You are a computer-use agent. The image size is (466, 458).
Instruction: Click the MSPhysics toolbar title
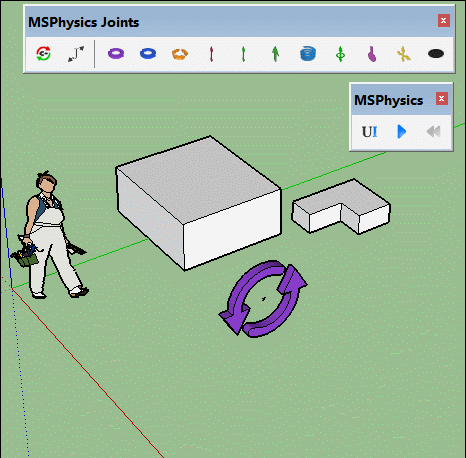[x=388, y=100]
